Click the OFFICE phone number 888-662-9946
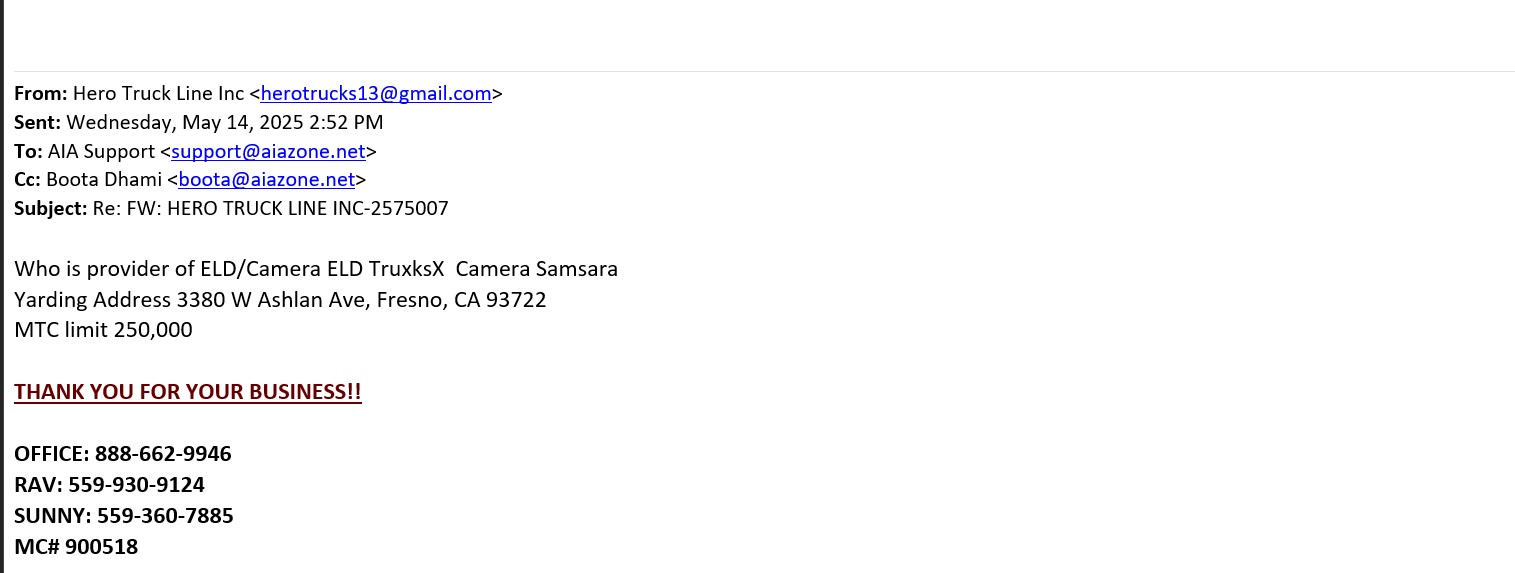Viewport: 1515px width, 573px height. click(163, 454)
